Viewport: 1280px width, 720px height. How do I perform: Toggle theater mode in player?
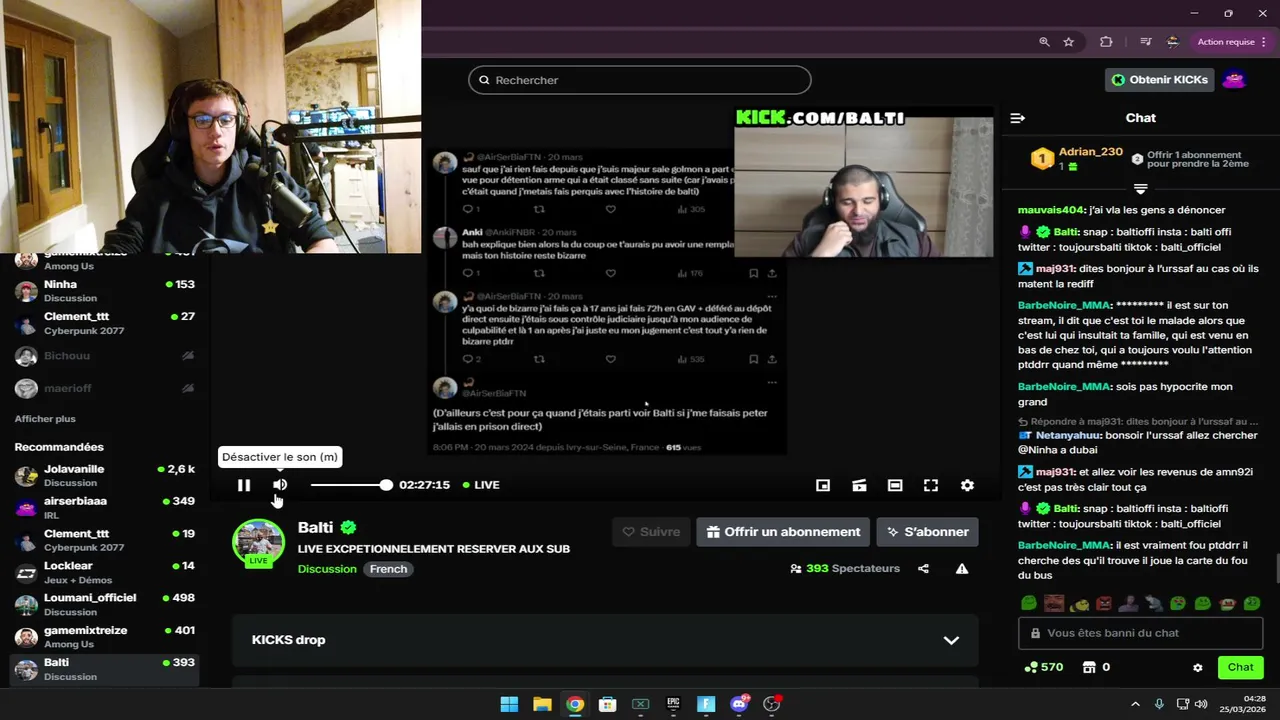click(895, 485)
